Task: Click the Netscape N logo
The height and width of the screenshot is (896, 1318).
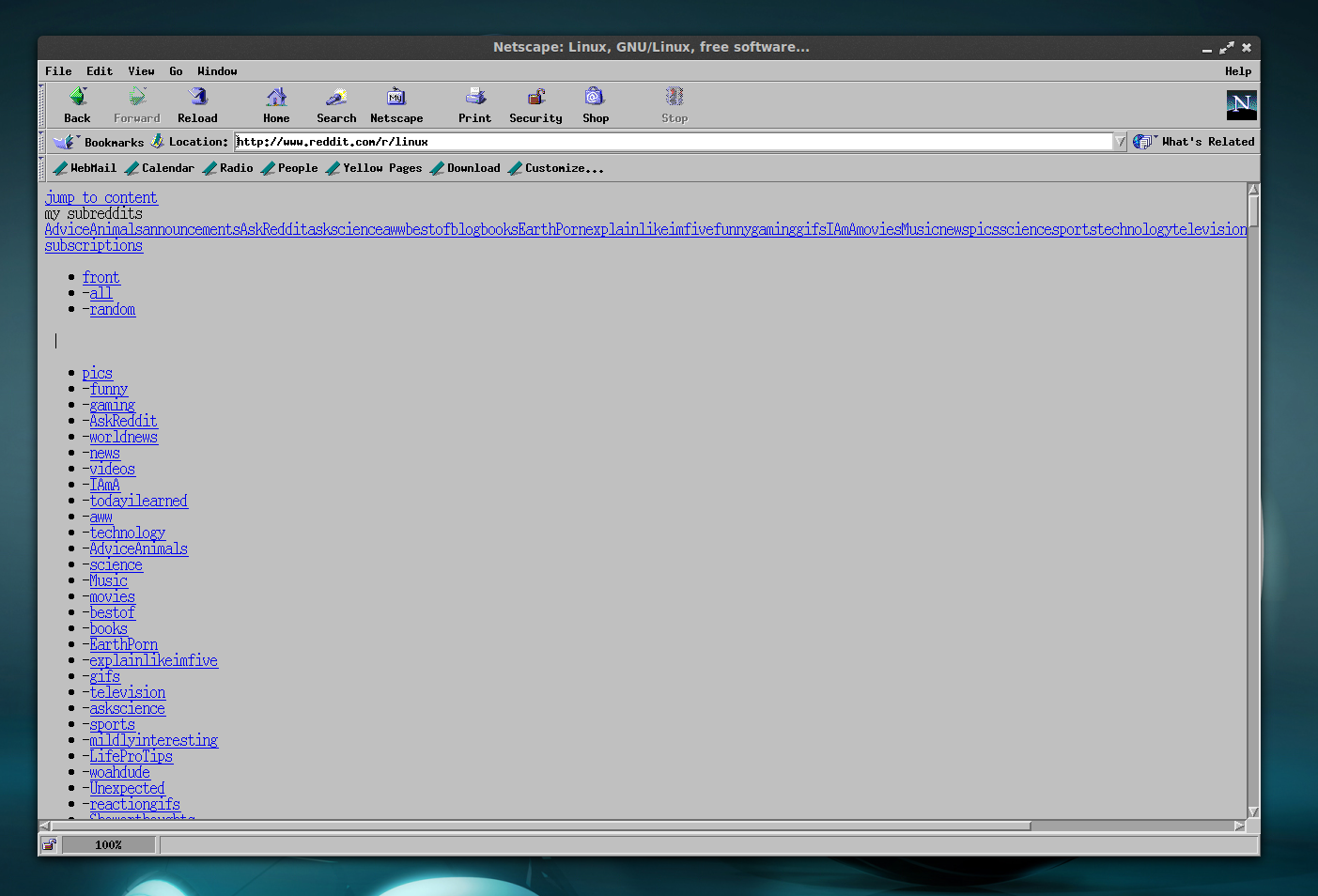Action: click(x=1241, y=104)
